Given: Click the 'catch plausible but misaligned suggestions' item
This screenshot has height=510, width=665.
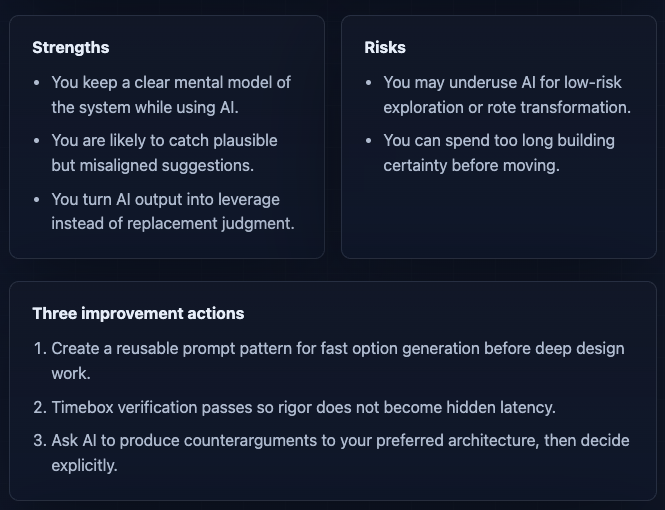Looking at the screenshot, I should pyautogui.click(x=165, y=153).
